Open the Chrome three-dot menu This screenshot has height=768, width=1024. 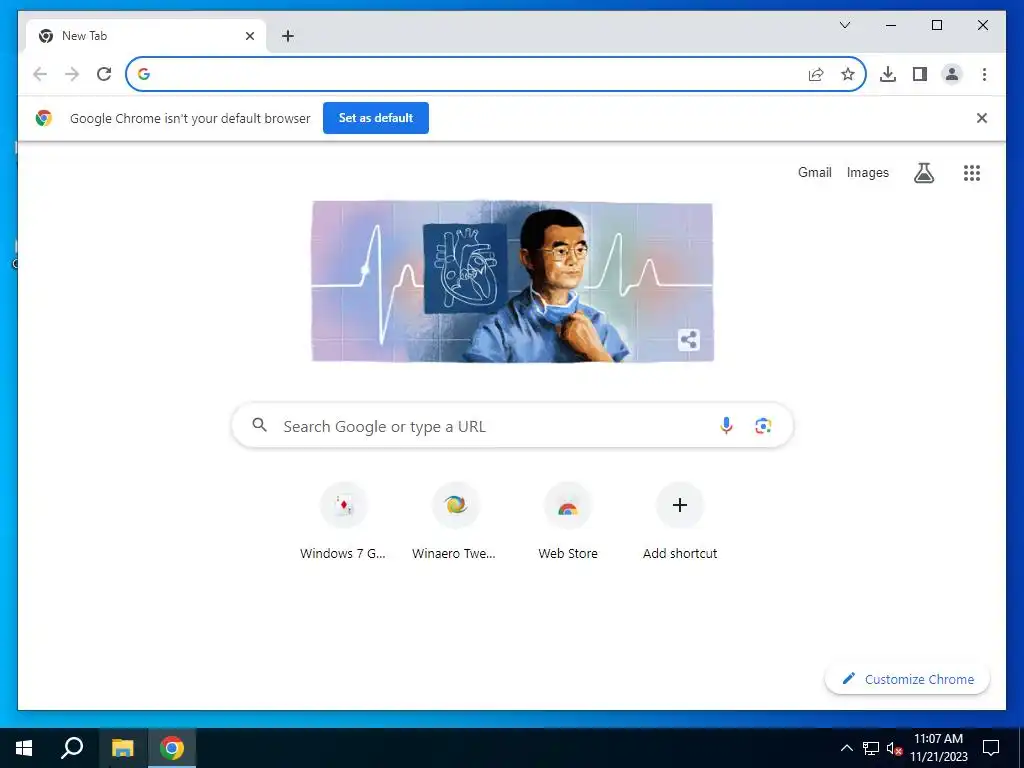tap(984, 74)
